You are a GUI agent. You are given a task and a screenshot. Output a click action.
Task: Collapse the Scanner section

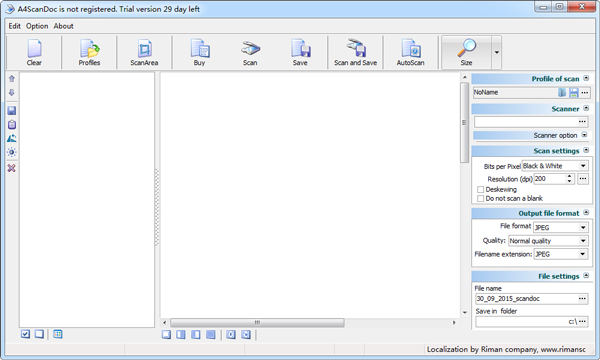[x=586, y=109]
